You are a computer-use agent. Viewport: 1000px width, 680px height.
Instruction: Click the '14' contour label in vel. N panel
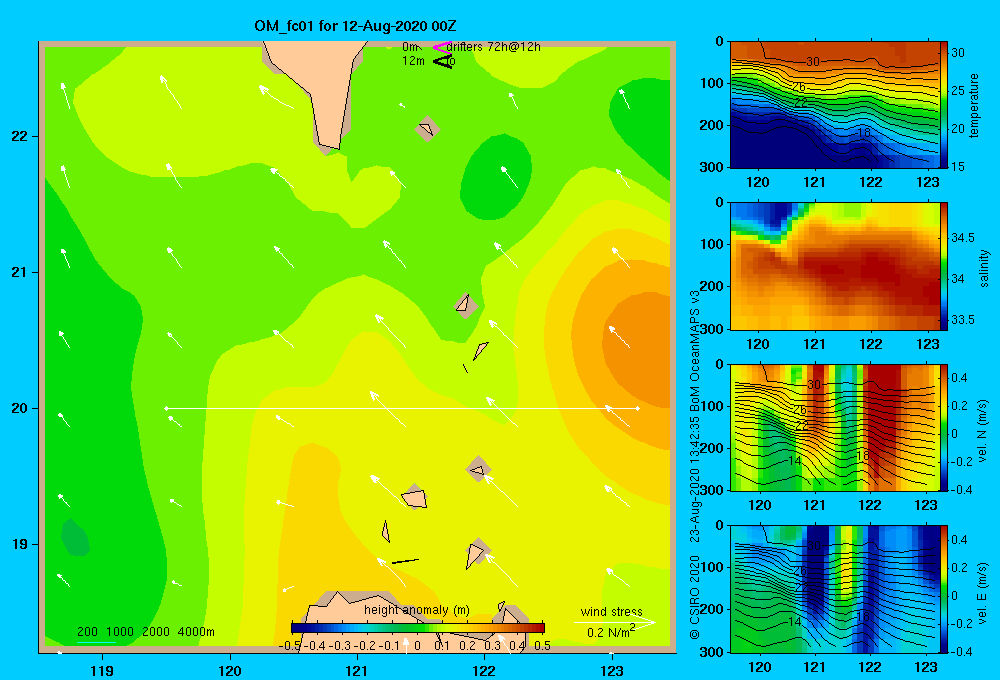click(x=794, y=460)
